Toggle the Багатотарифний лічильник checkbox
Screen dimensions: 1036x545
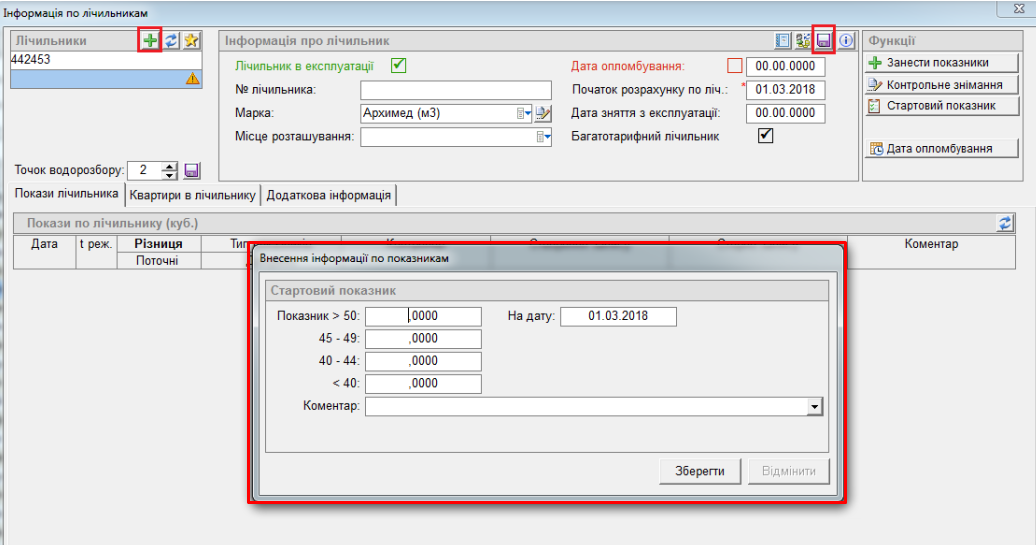click(x=765, y=136)
